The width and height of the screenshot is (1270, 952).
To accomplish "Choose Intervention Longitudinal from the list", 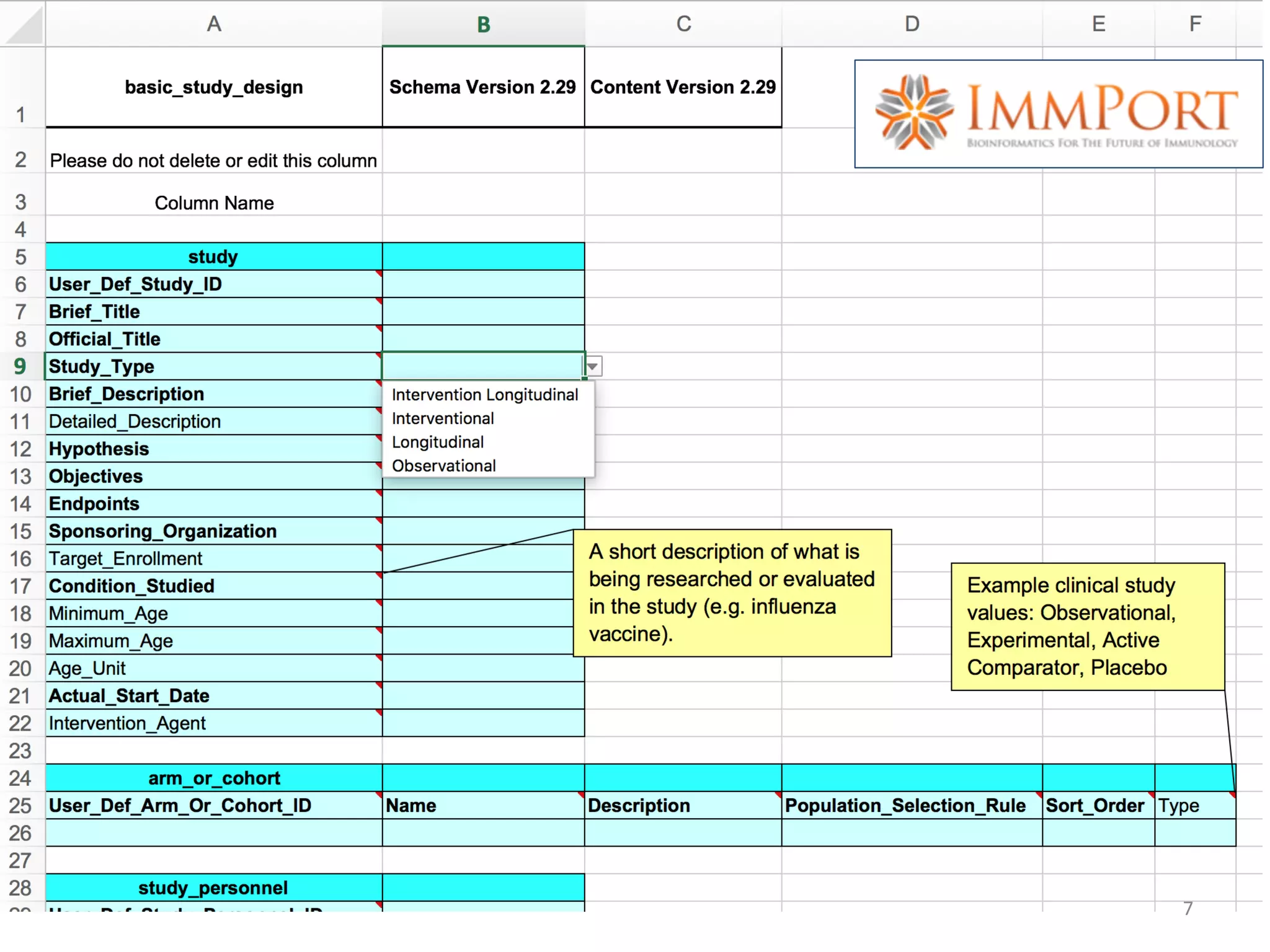I will [484, 395].
